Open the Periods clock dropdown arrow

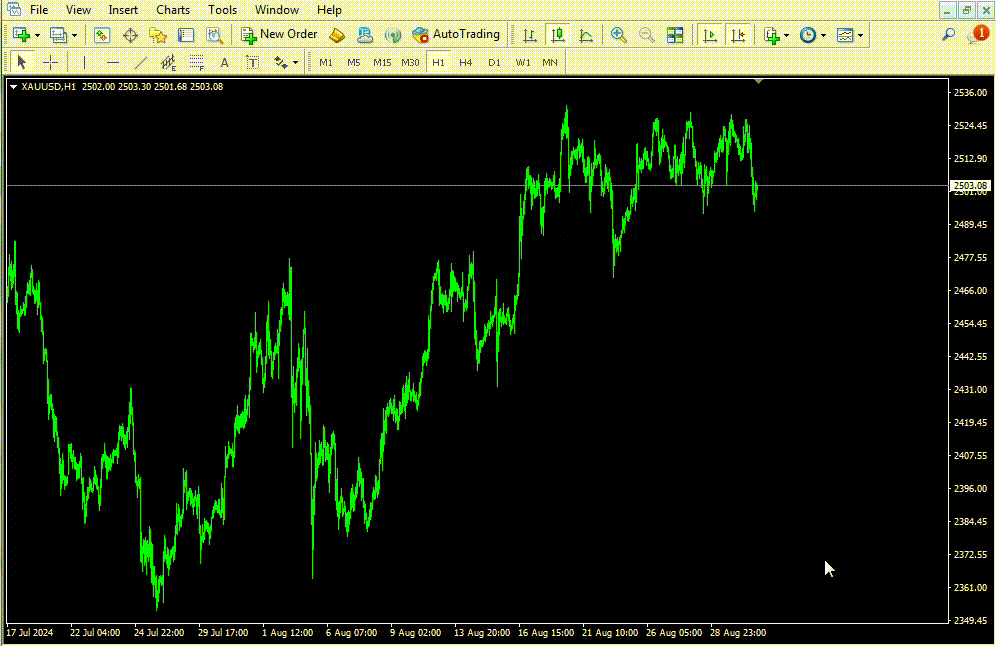coord(823,36)
